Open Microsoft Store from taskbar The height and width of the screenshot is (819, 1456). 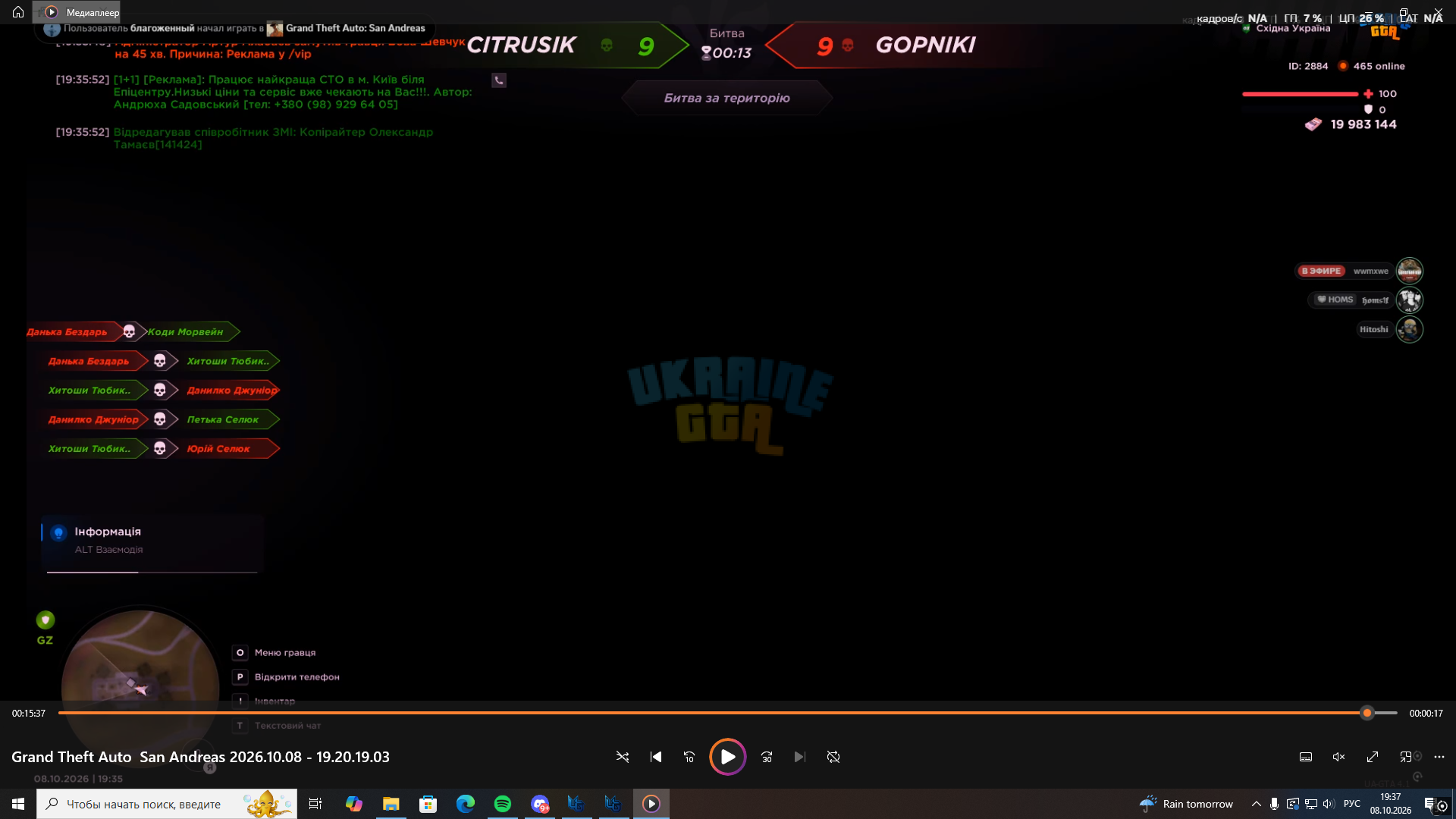coord(428,804)
